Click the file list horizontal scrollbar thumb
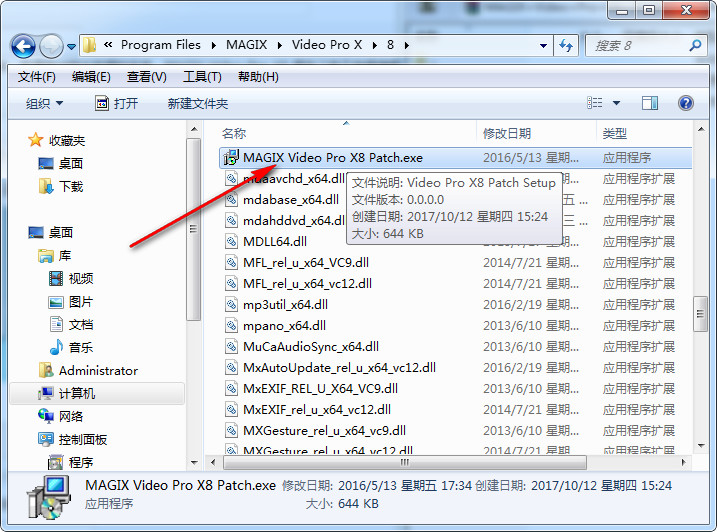Image resolution: width=717 pixels, height=532 pixels. (405, 462)
